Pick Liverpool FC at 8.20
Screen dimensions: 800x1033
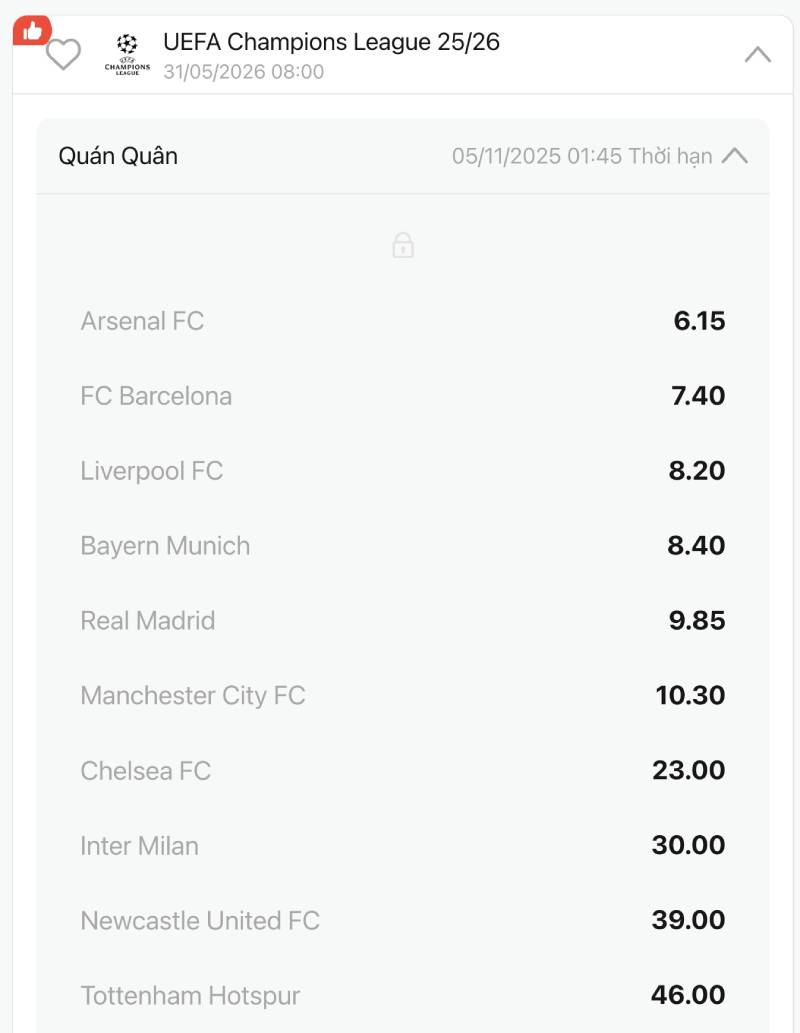click(697, 471)
